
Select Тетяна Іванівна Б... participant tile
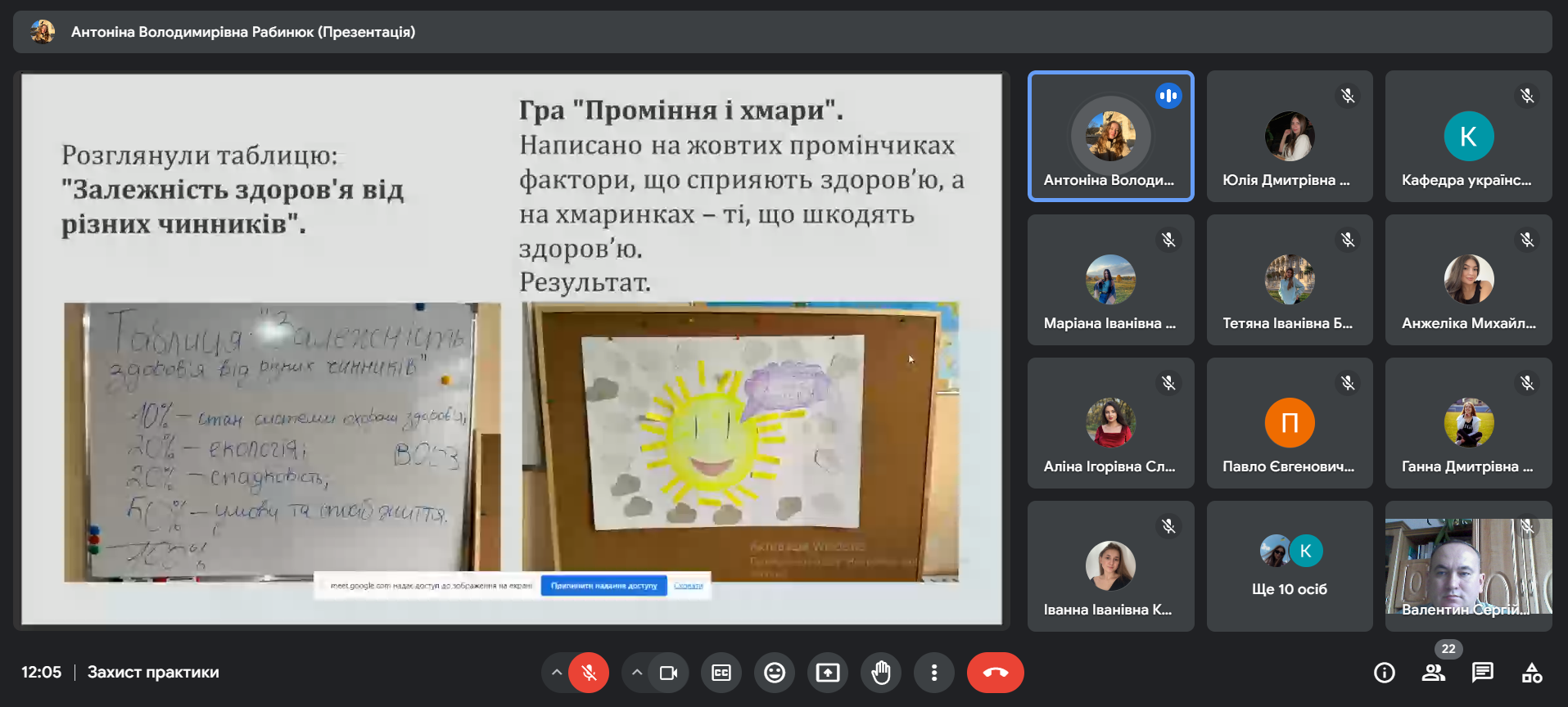point(1290,280)
